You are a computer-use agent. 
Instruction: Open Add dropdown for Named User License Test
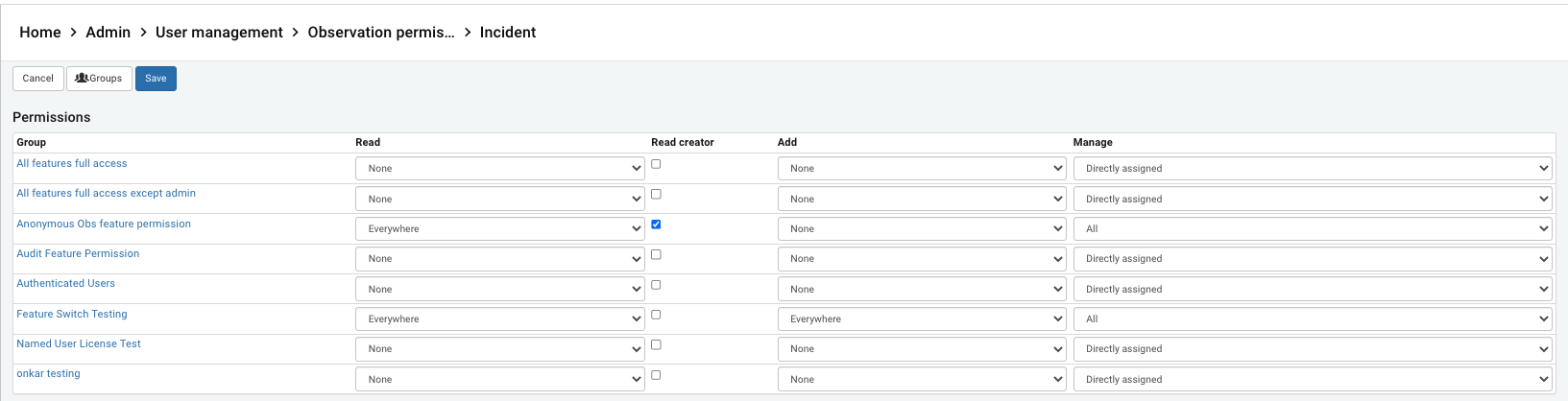click(921, 349)
